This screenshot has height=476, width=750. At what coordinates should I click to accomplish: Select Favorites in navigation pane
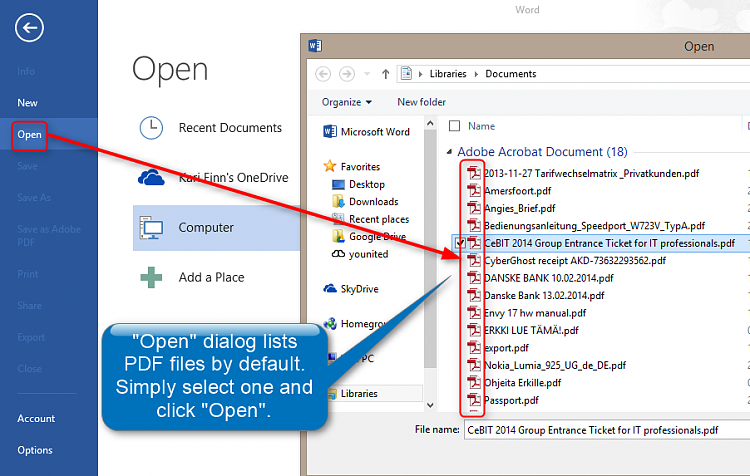(x=352, y=166)
